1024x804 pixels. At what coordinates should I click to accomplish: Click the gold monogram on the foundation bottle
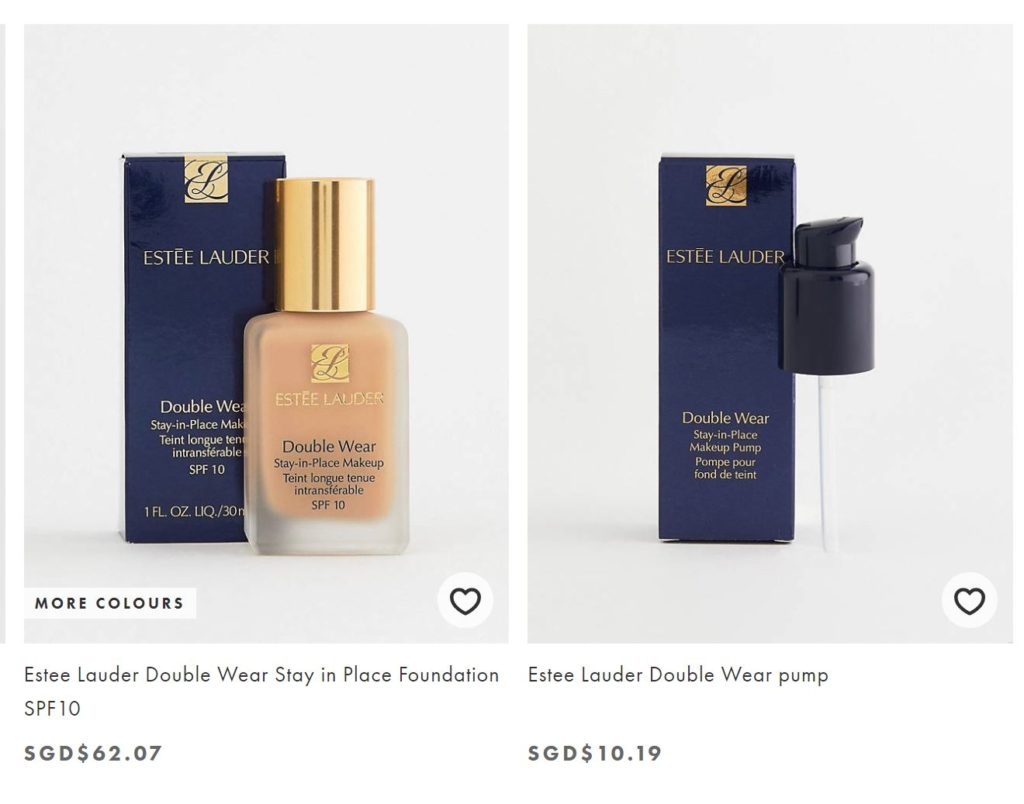pyautogui.click(x=330, y=363)
